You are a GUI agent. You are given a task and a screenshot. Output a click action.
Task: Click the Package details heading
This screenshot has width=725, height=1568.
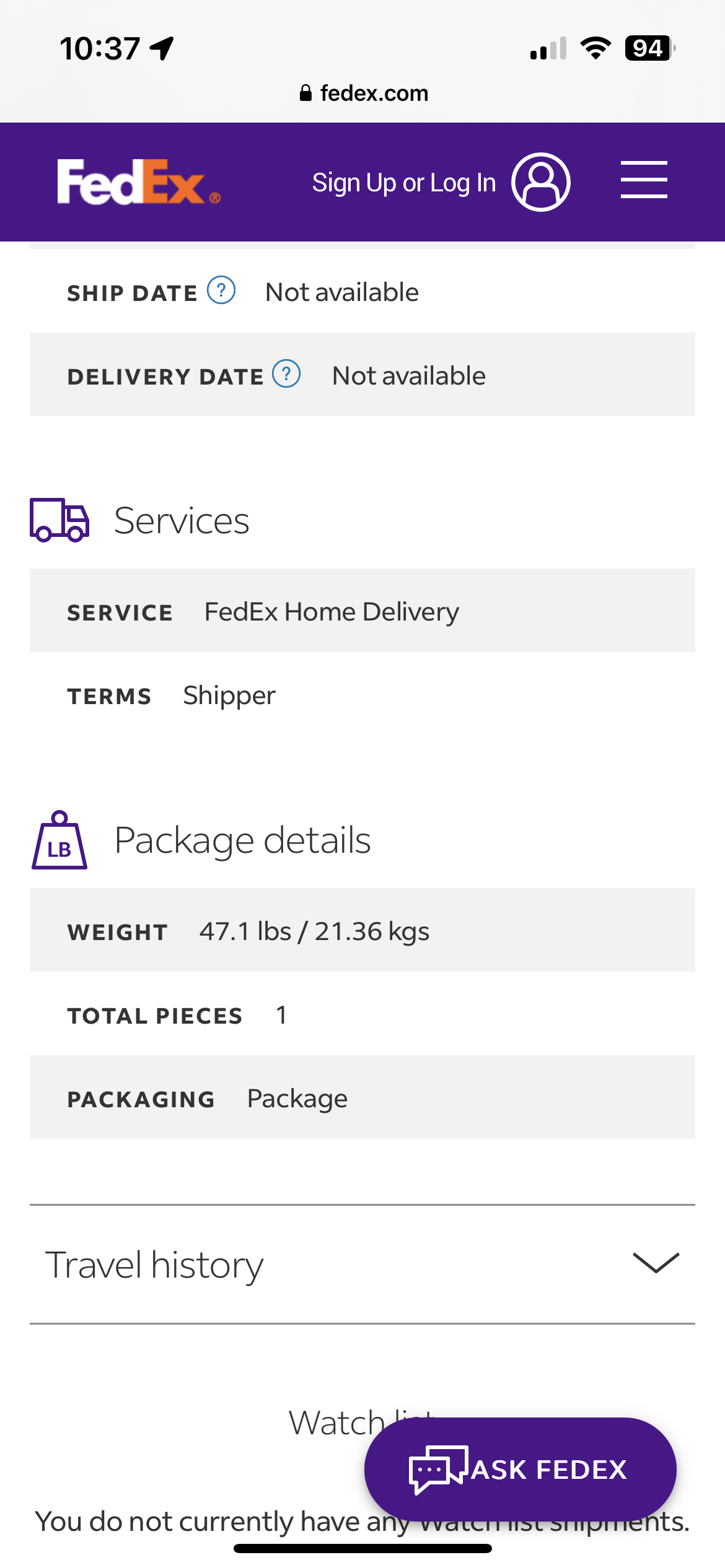point(242,840)
